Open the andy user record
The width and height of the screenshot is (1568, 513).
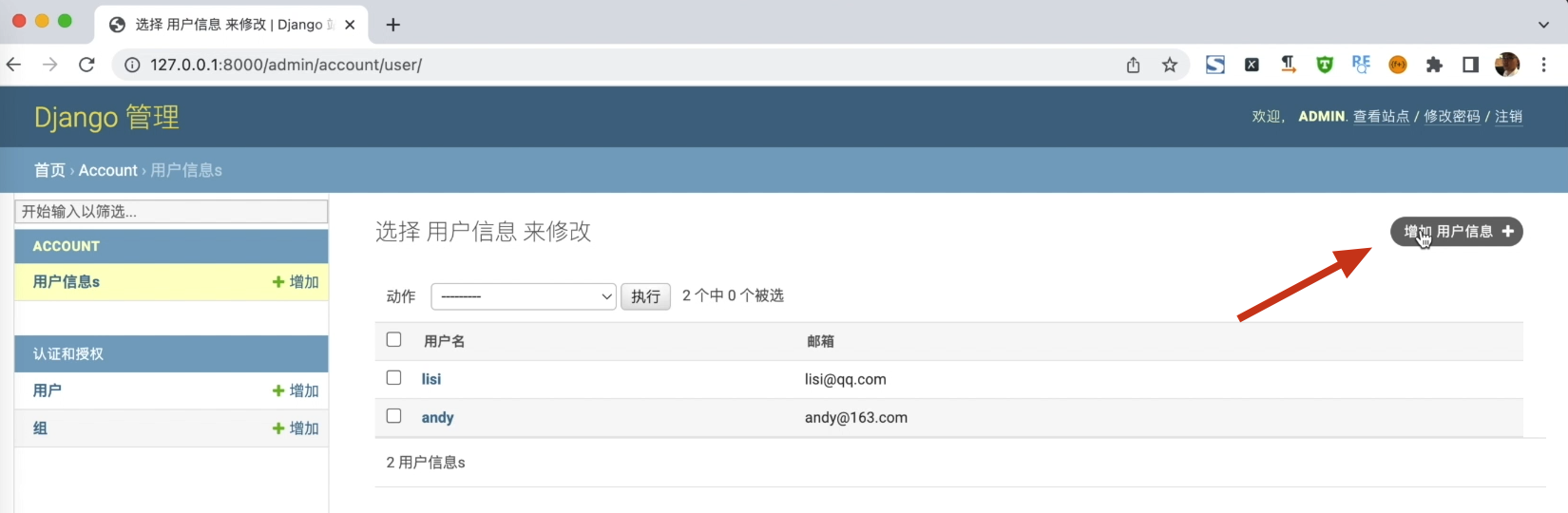pyautogui.click(x=437, y=417)
